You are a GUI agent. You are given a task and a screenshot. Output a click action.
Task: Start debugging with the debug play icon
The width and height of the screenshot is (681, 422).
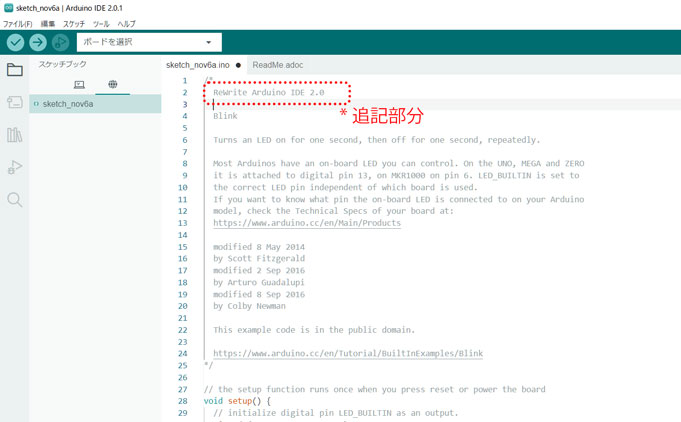60,42
